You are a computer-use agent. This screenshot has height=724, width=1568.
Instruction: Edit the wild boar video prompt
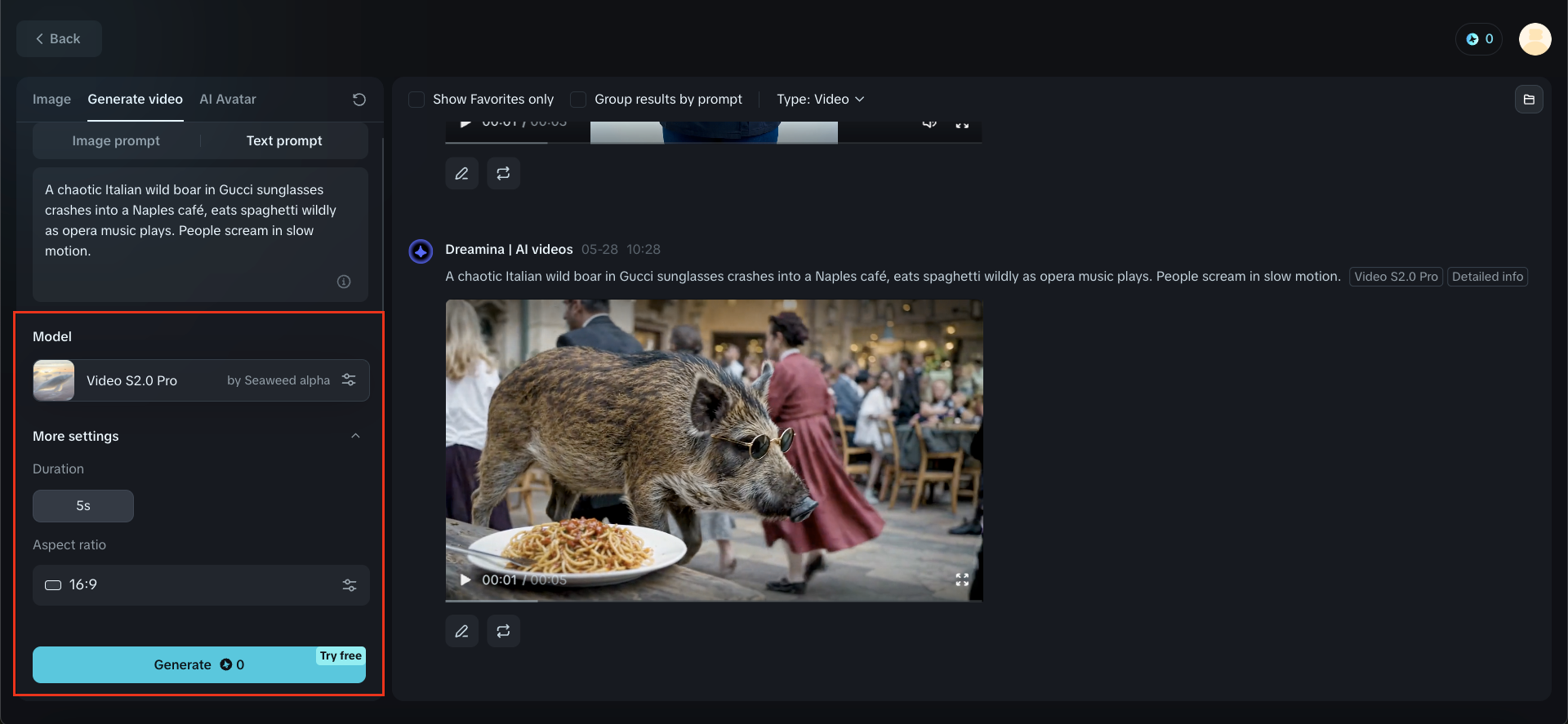point(461,631)
